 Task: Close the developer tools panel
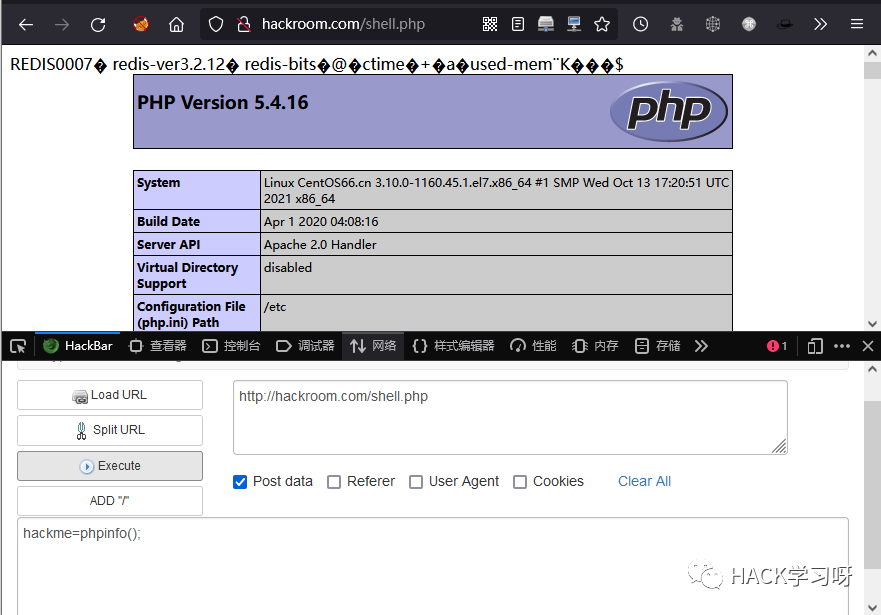pos(868,346)
